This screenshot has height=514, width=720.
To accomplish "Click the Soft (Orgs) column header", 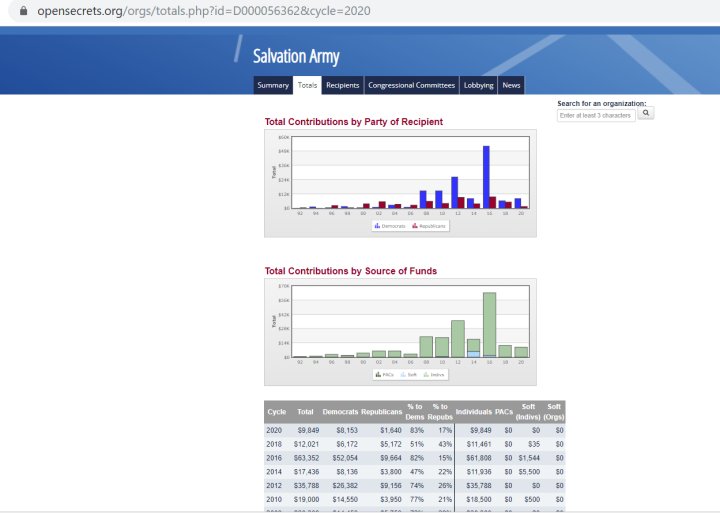I will point(554,412).
